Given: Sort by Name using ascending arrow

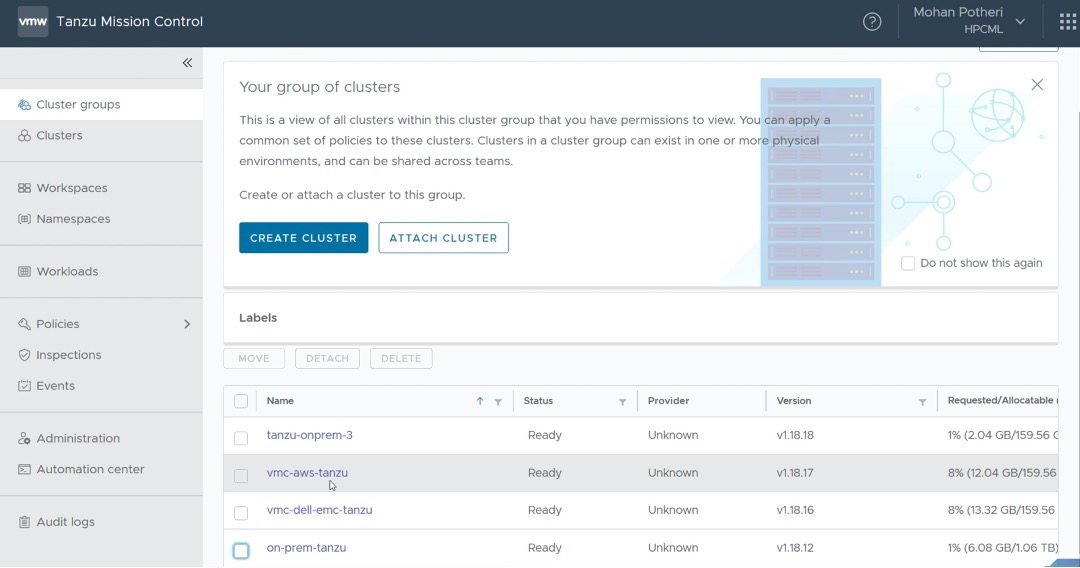Looking at the screenshot, I should pos(480,401).
